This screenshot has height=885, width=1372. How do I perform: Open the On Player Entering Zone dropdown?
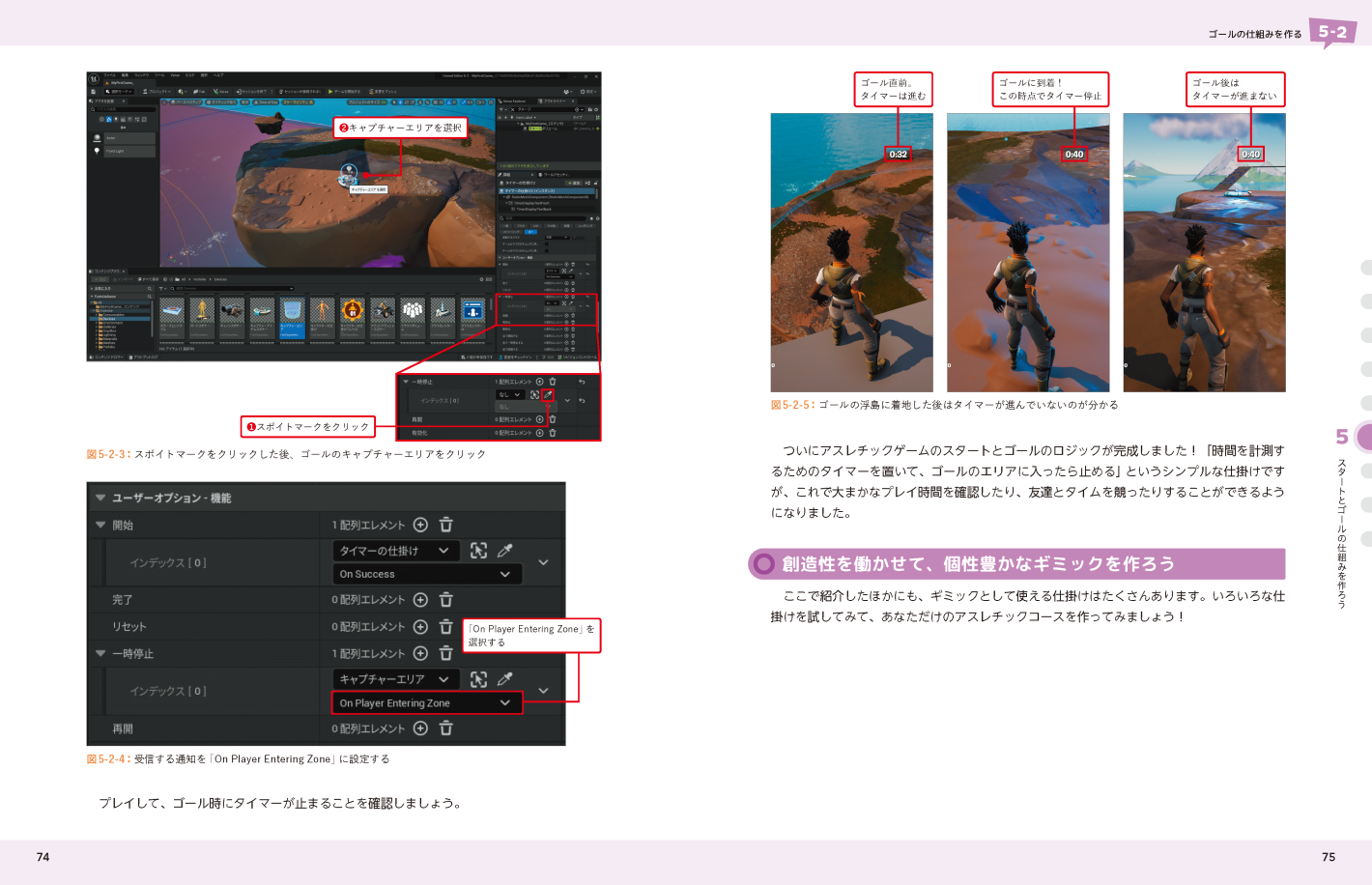(x=426, y=703)
